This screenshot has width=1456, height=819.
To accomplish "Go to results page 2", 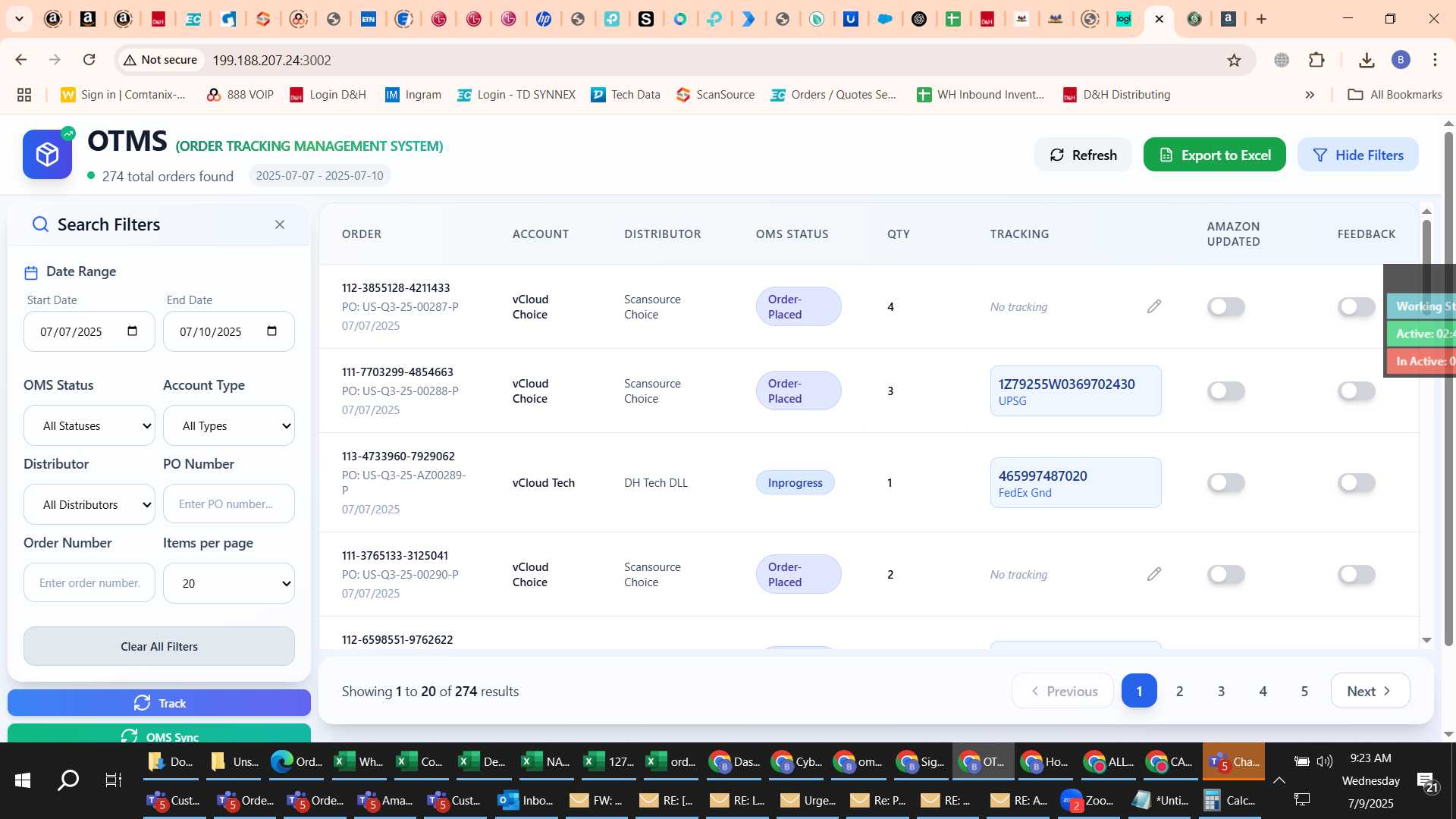I will click(x=1179, y=691).
